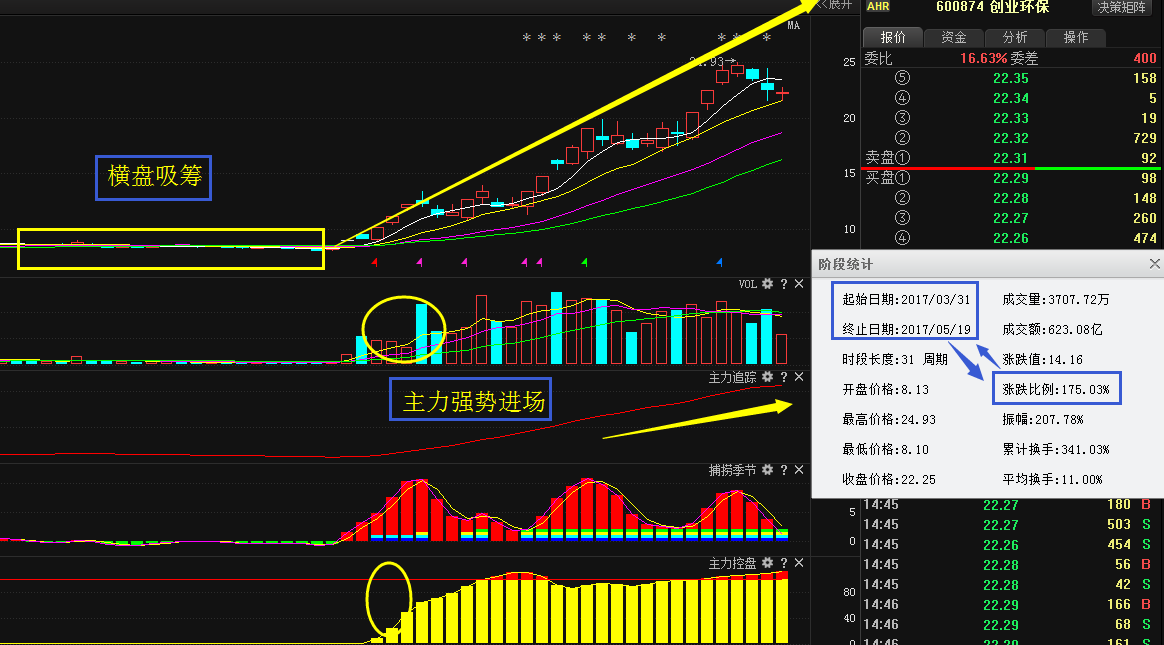Image resolution: width=1164 pixels, height=645 pixels.
Task: Close the 捕捞季节 indicator panel
Action: (x=798, y=470)
